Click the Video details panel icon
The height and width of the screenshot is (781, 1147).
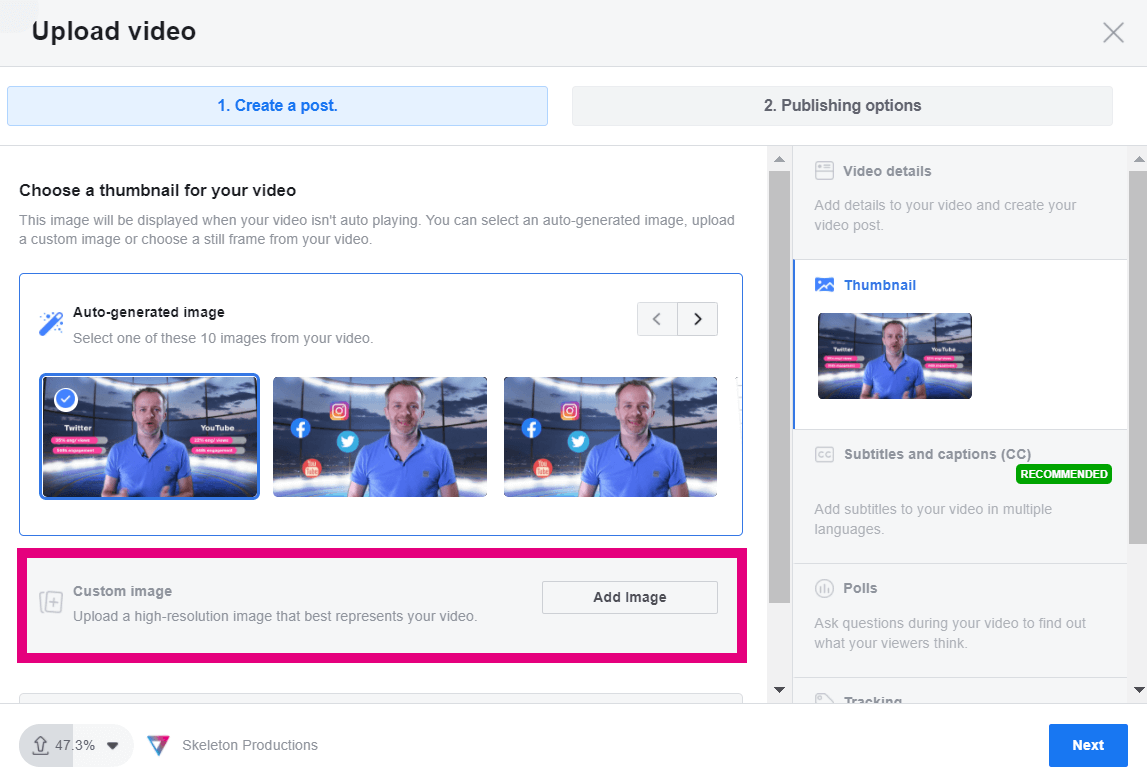point(824,170)
